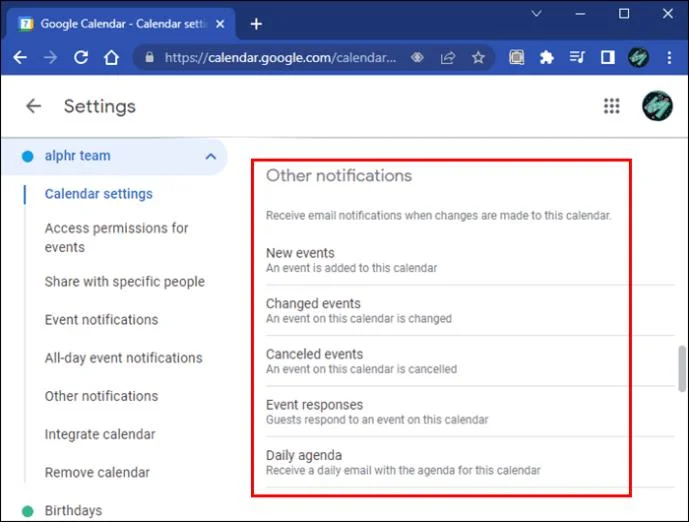Open the browser home page button
The width and height of the screenshot is (689, 522).
pyautogui.click(x=111, y=57)
